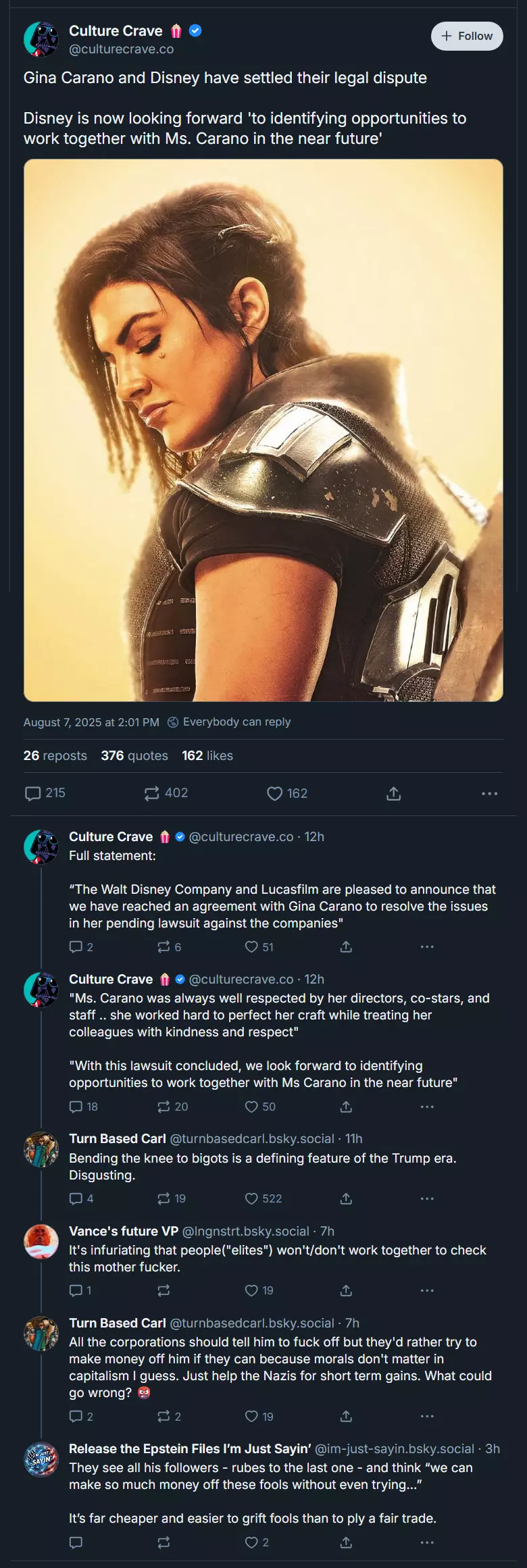Open more options on the main post
527x1568 pixels.
click(490, 793)
